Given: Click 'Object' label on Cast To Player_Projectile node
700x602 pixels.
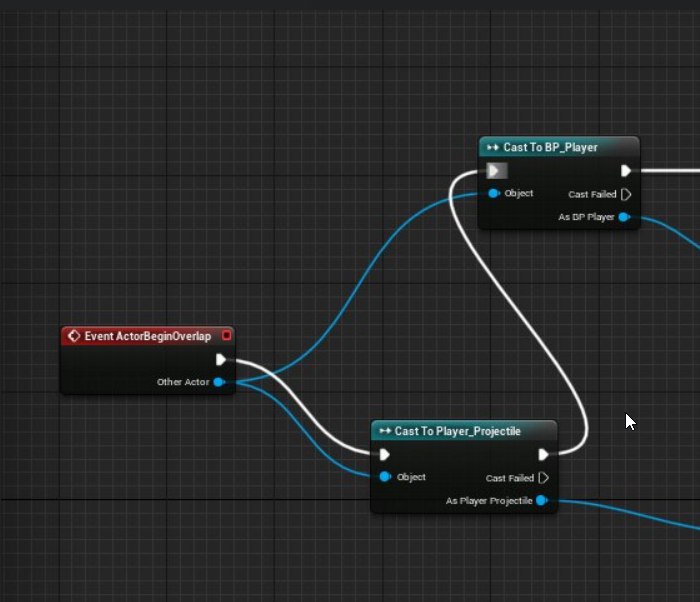Looking at the screenshot, I should tap(411, 477).
